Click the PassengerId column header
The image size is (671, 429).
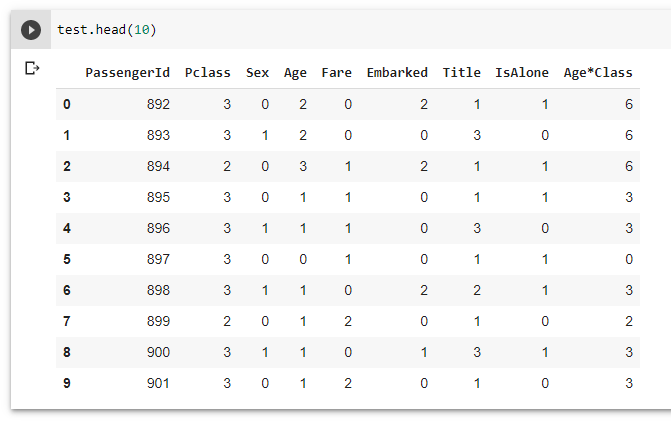click(x=127, y=73)
